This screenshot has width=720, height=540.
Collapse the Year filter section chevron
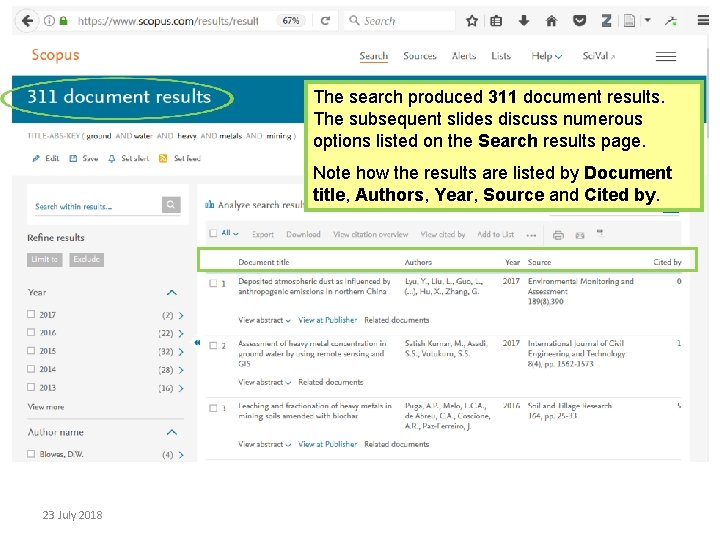point(172,292)
